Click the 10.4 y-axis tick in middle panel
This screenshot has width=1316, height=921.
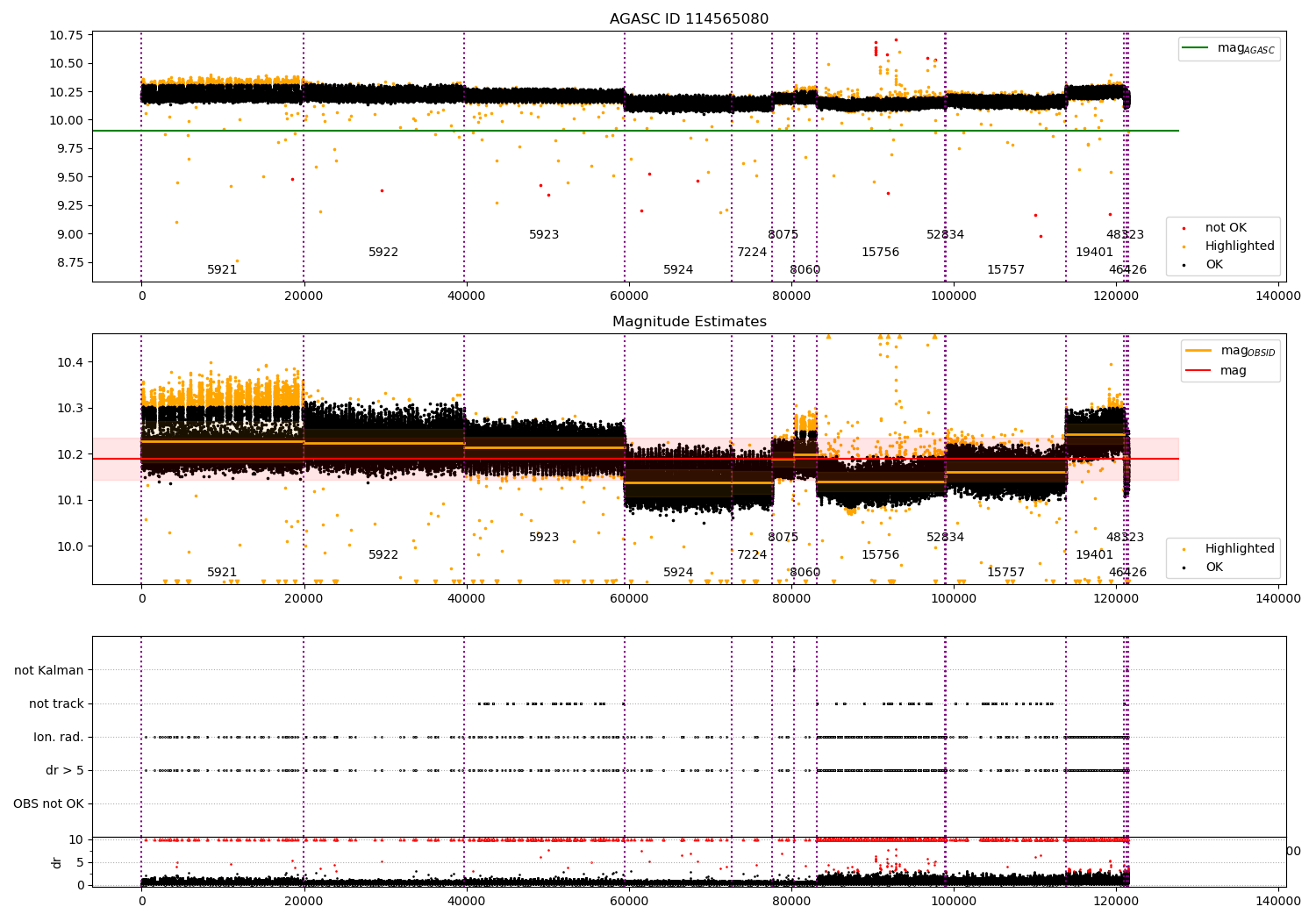pos(69,362)
